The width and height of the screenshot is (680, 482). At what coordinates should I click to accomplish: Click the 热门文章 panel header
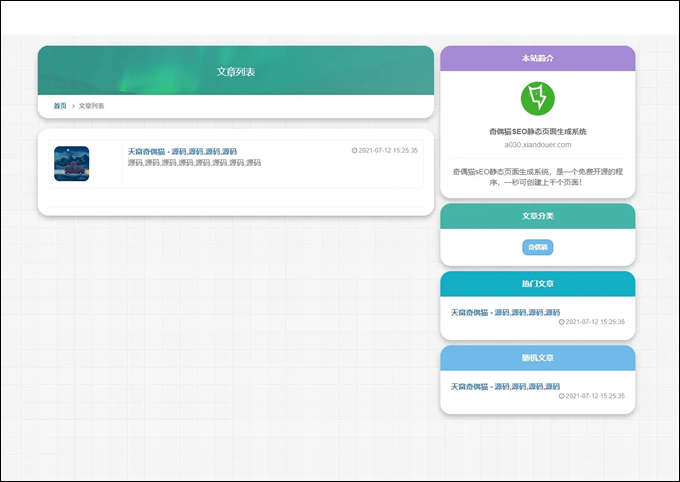point(537,284)
